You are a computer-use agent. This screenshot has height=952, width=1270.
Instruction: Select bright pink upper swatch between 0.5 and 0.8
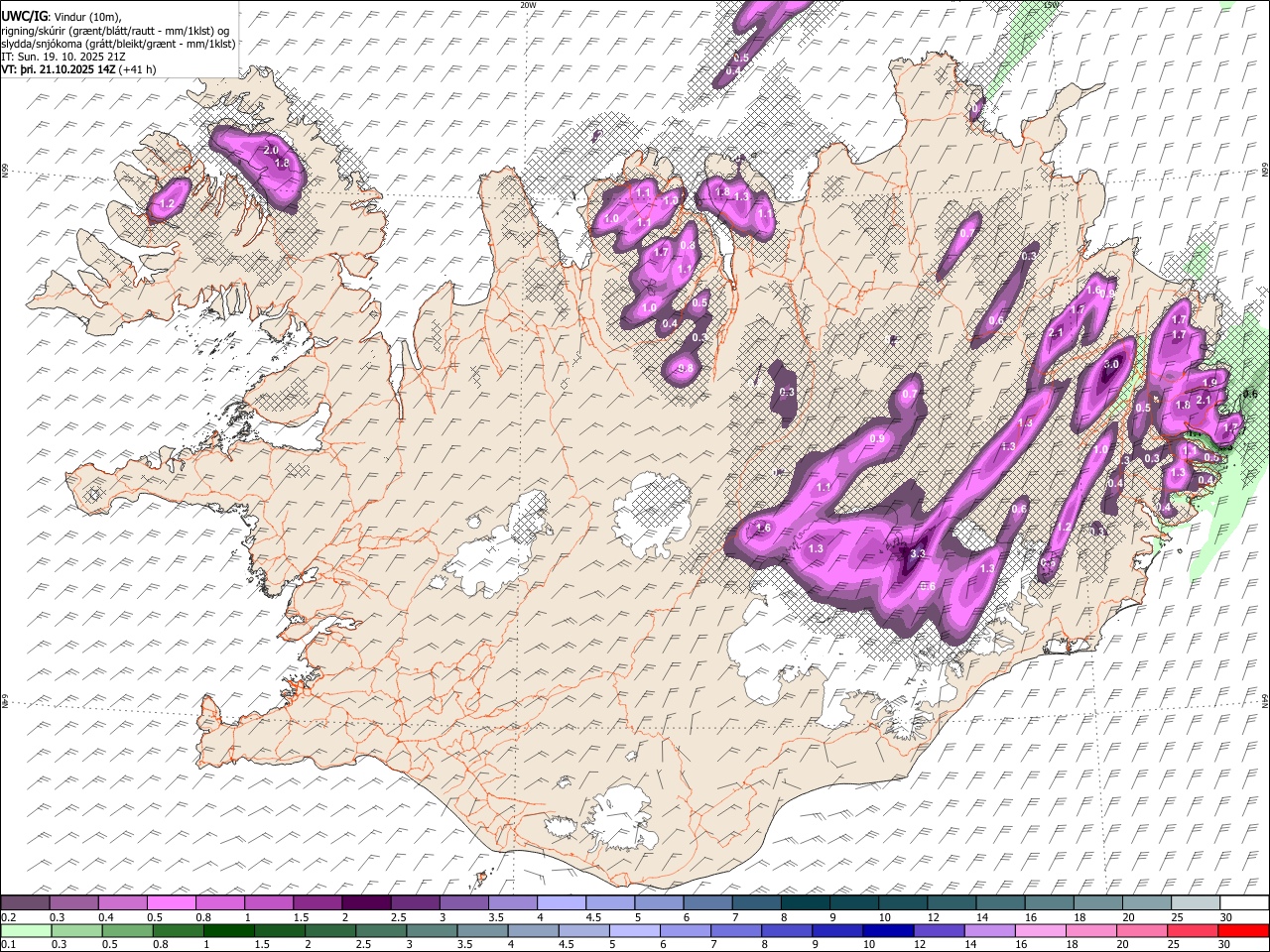point(171,902)
